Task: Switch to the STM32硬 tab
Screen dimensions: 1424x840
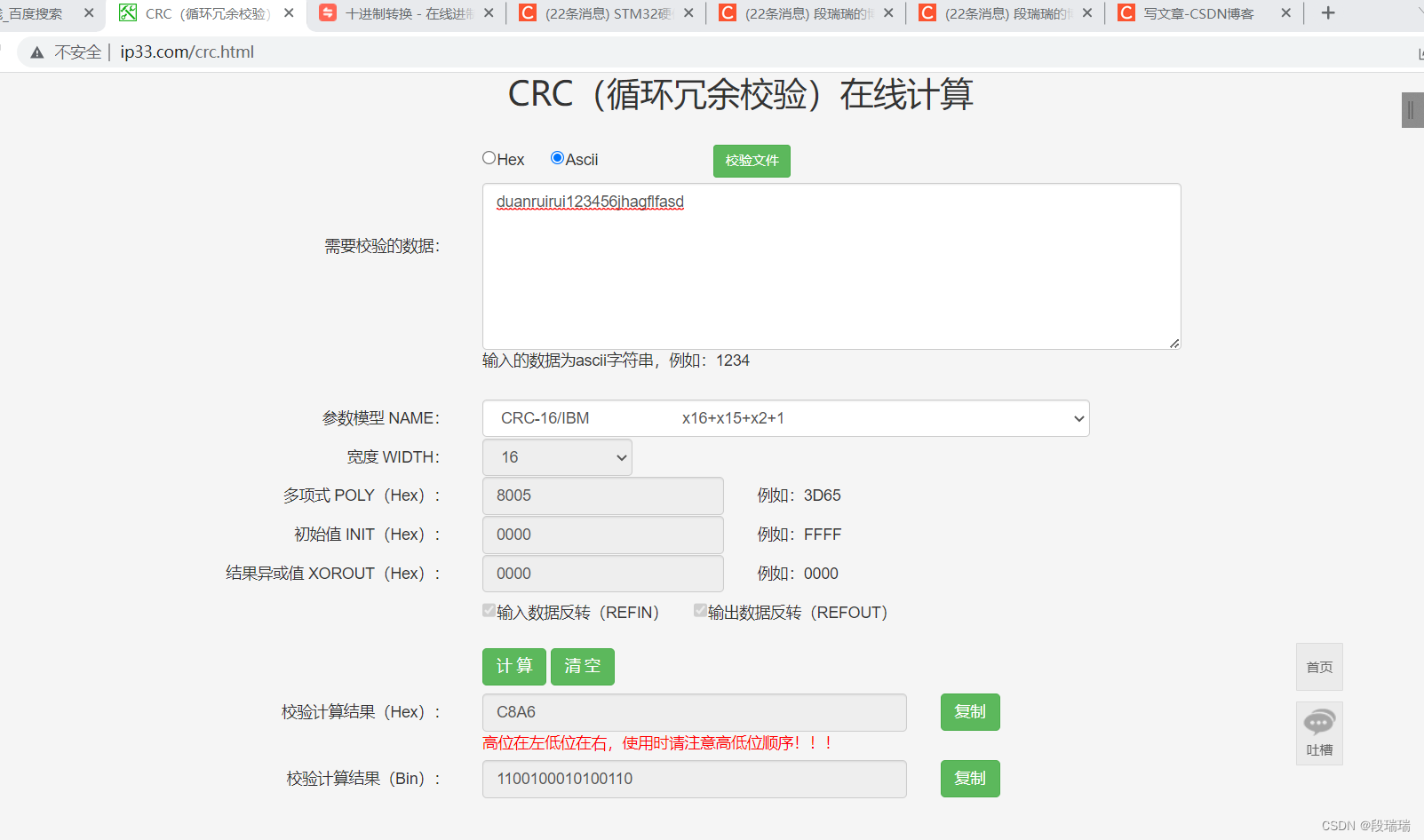Action: [604, 12]
